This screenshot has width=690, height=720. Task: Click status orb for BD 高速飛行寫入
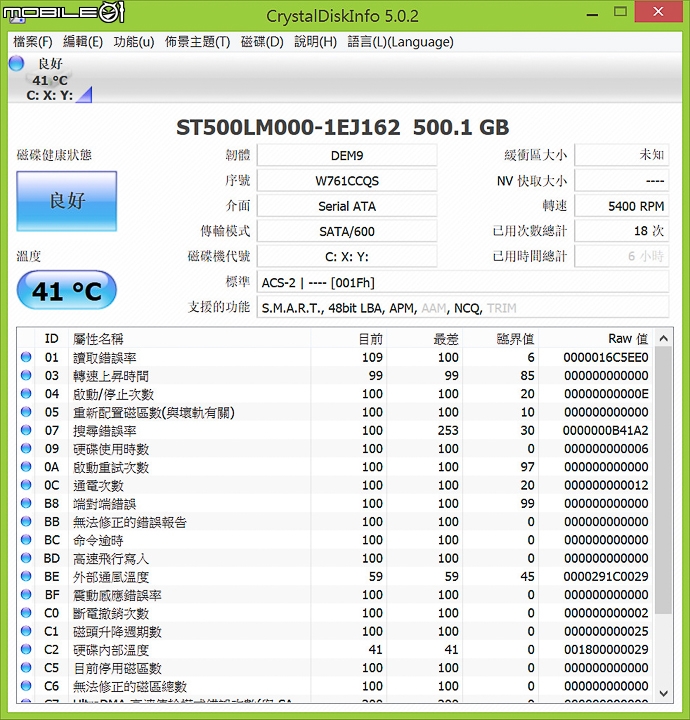(x=26, y=558)
